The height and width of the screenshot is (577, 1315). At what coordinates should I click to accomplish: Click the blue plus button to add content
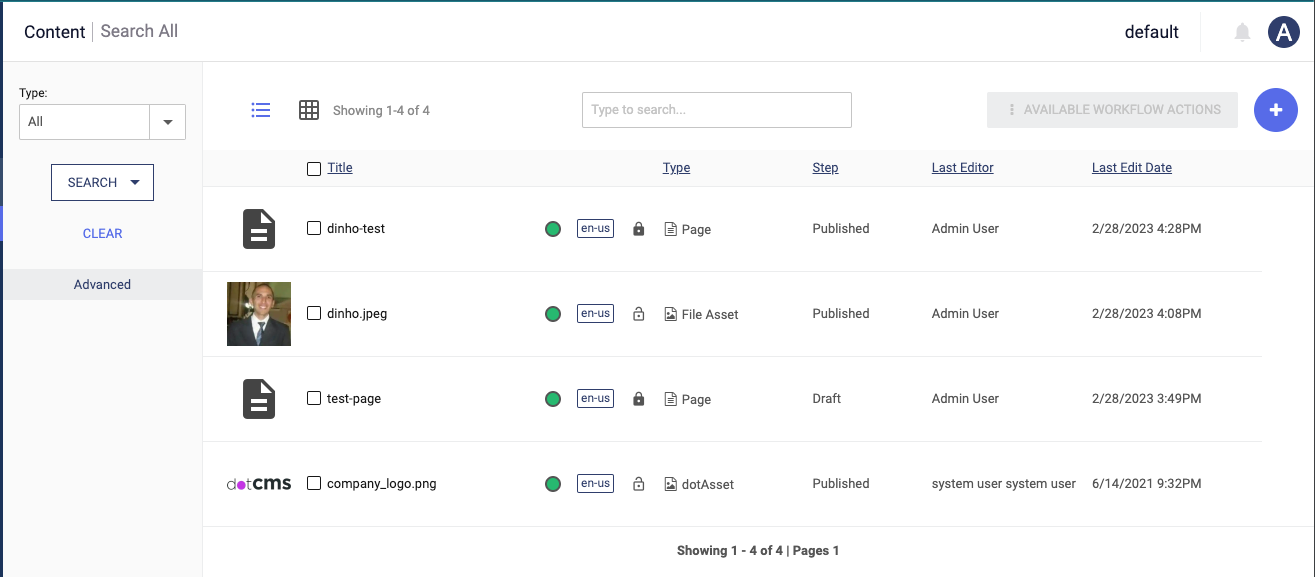[1276, 110]
